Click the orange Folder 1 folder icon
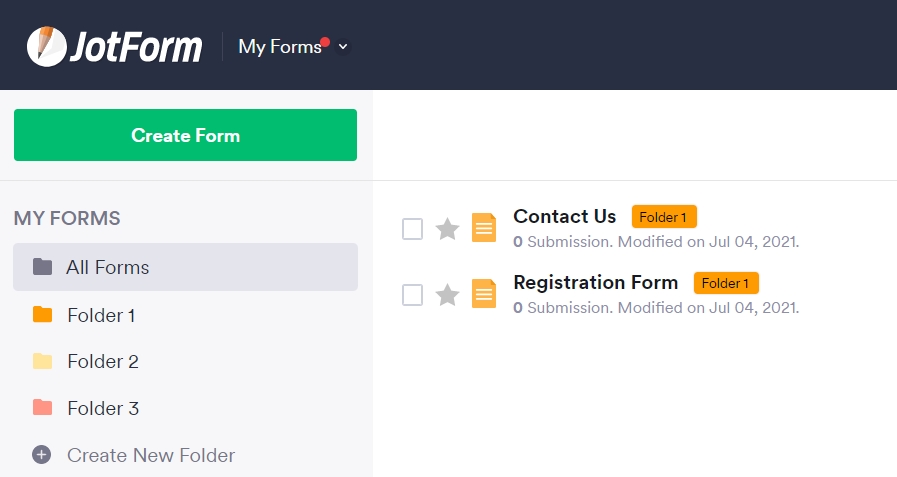 [42, 315]
